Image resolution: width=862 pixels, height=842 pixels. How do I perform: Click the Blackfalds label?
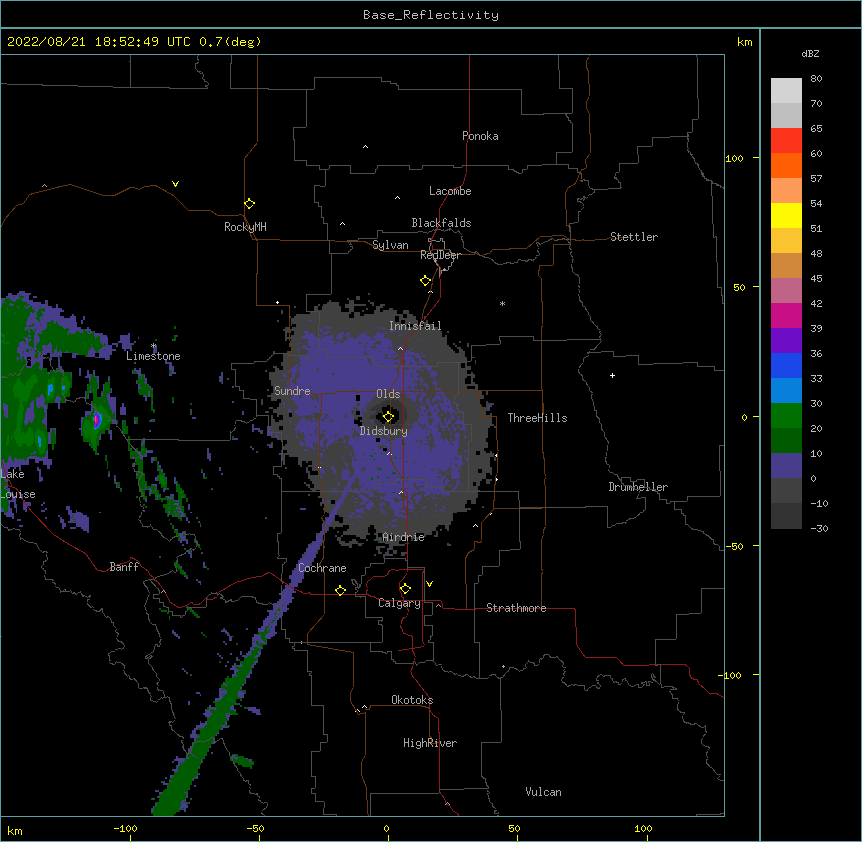(441, 223)
